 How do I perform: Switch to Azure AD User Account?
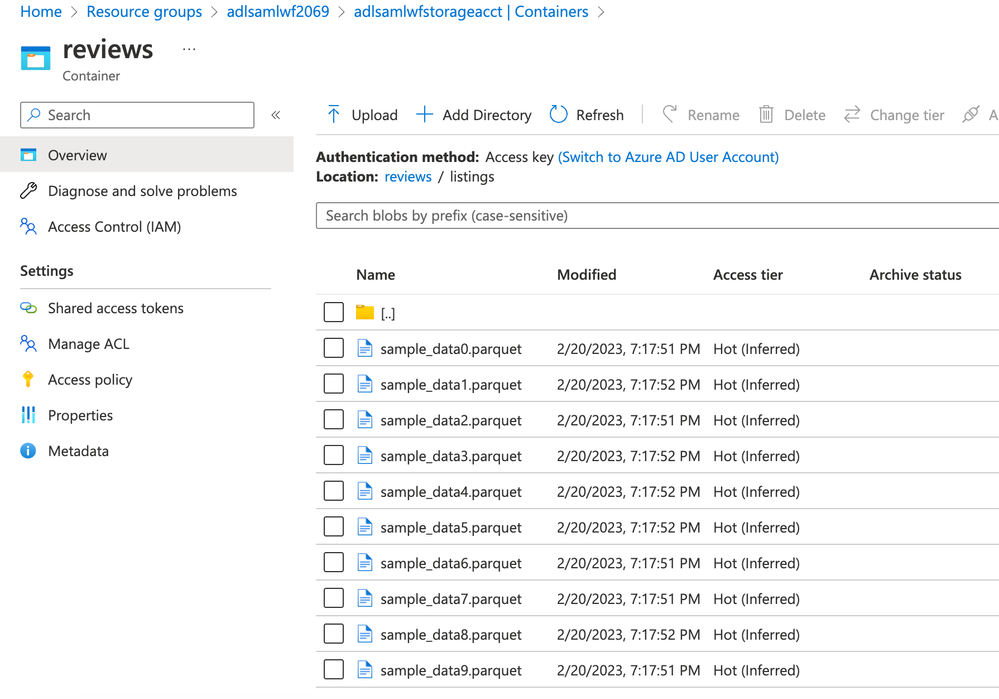pos(668,157)
